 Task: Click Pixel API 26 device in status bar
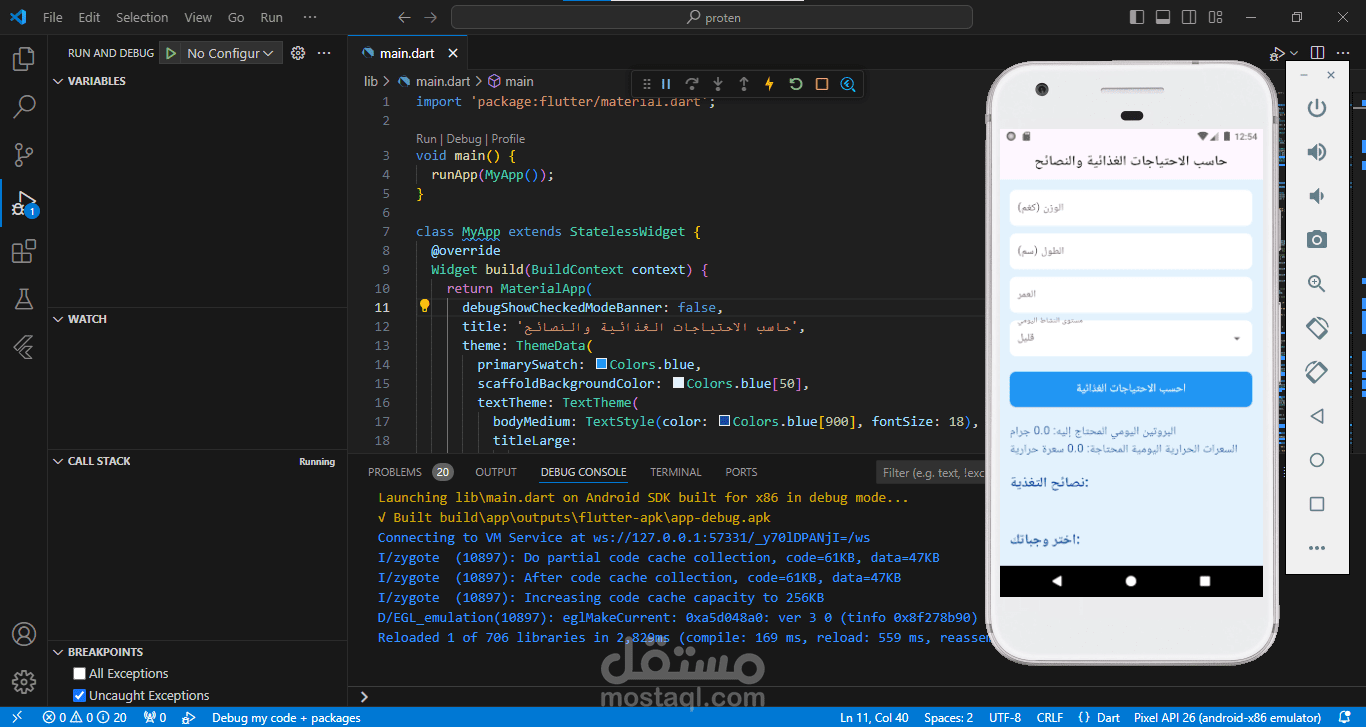coord(1227,717)
